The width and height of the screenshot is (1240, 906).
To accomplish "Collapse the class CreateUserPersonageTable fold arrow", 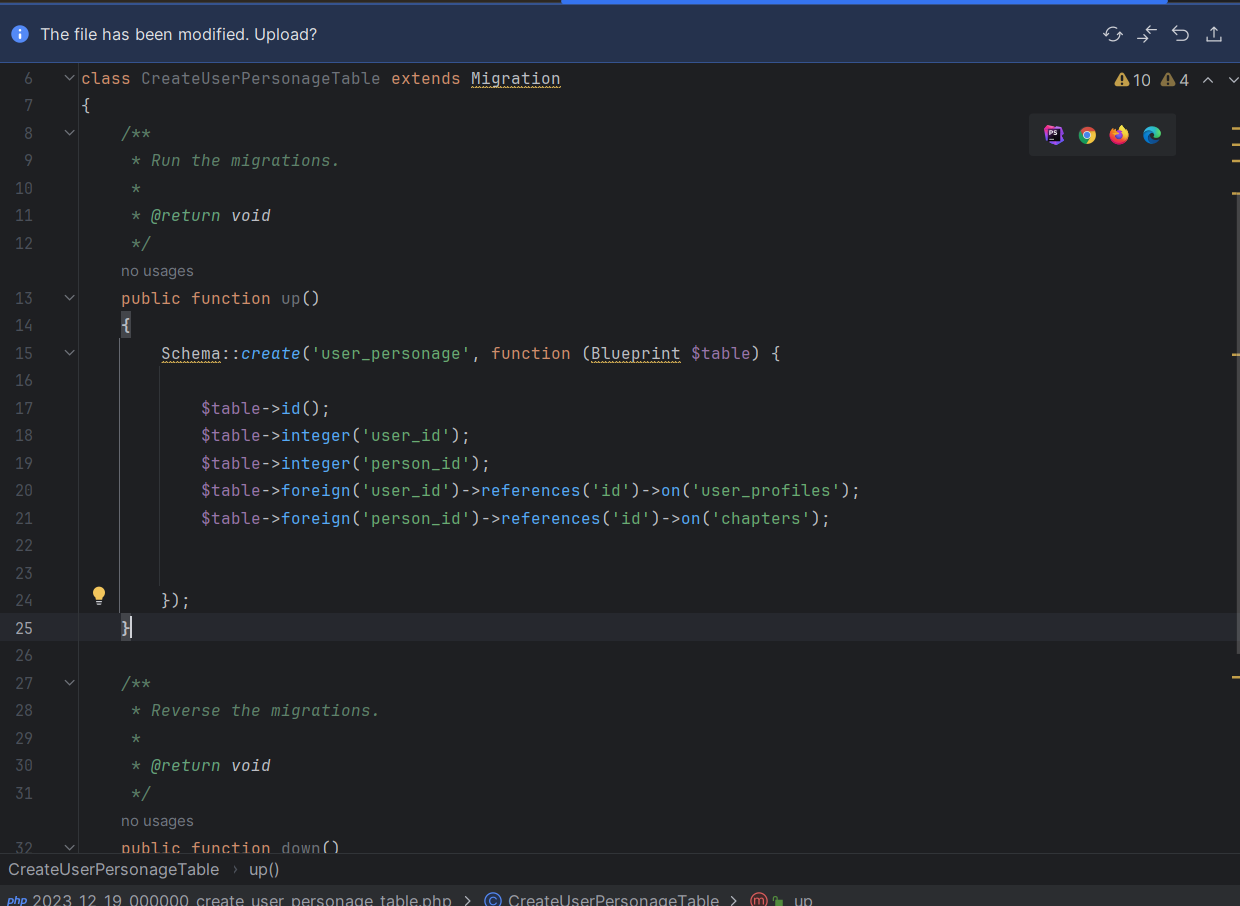I will (70, 78).
